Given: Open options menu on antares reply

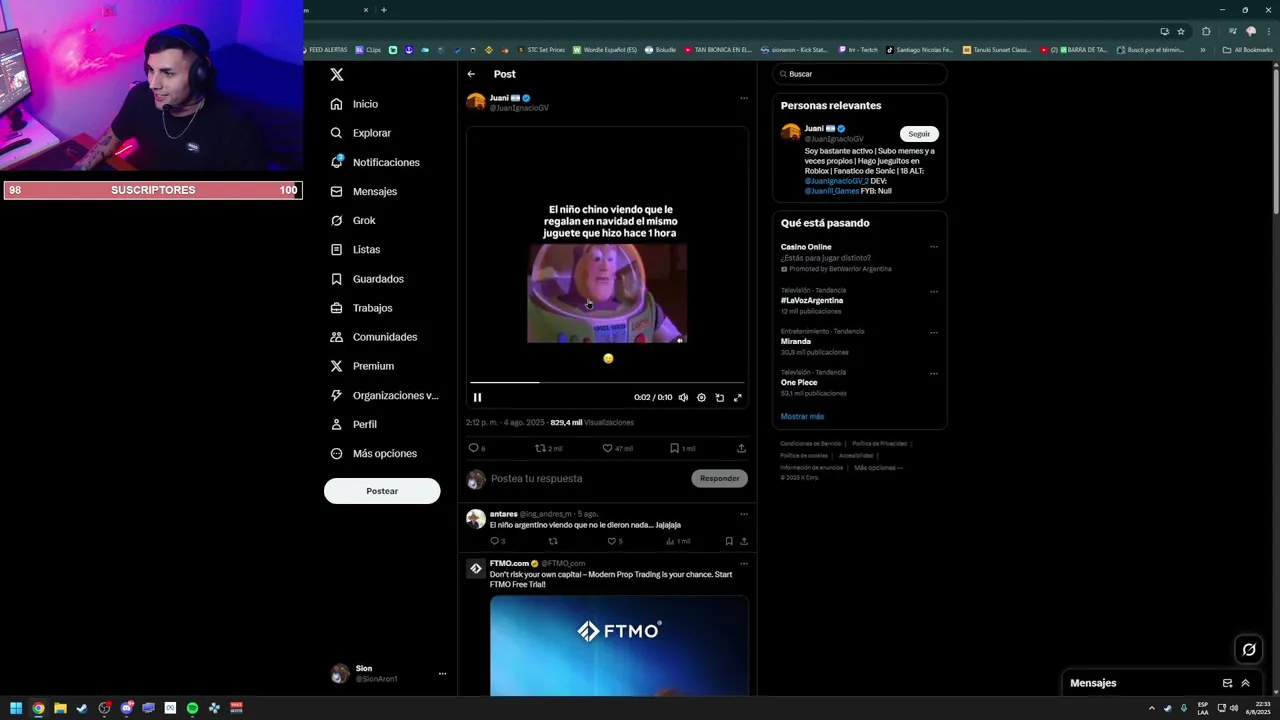Looking at the screenshot, I should pos(743,514).
